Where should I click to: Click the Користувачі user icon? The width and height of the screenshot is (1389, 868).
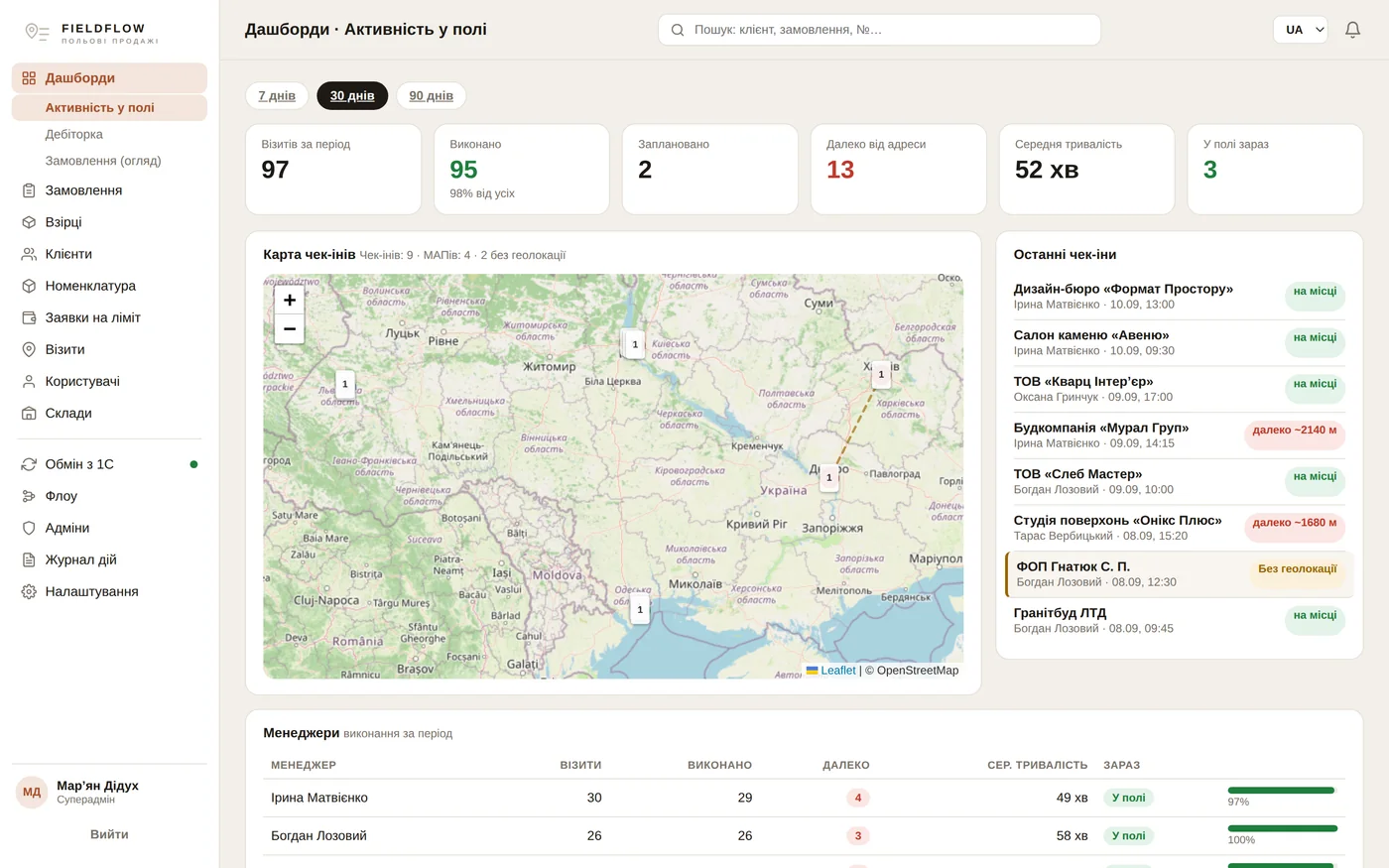(x=29, y=381)
